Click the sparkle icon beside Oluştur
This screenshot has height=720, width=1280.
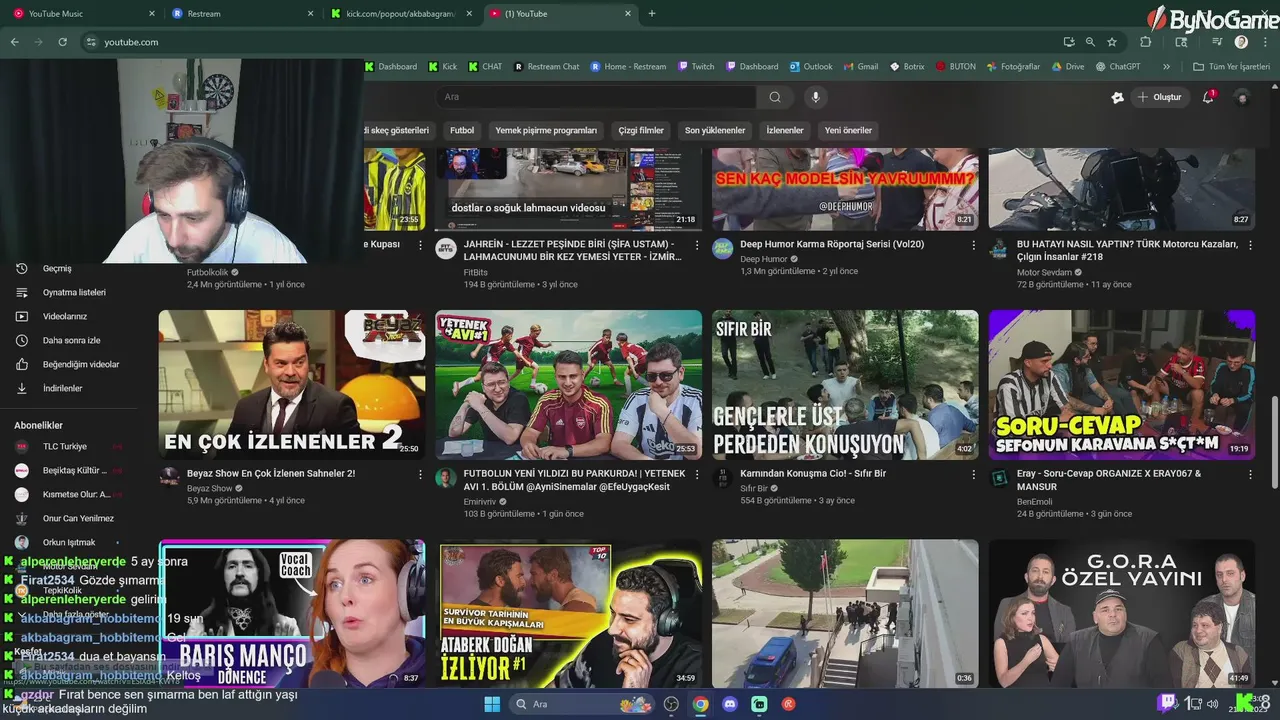1117,97
